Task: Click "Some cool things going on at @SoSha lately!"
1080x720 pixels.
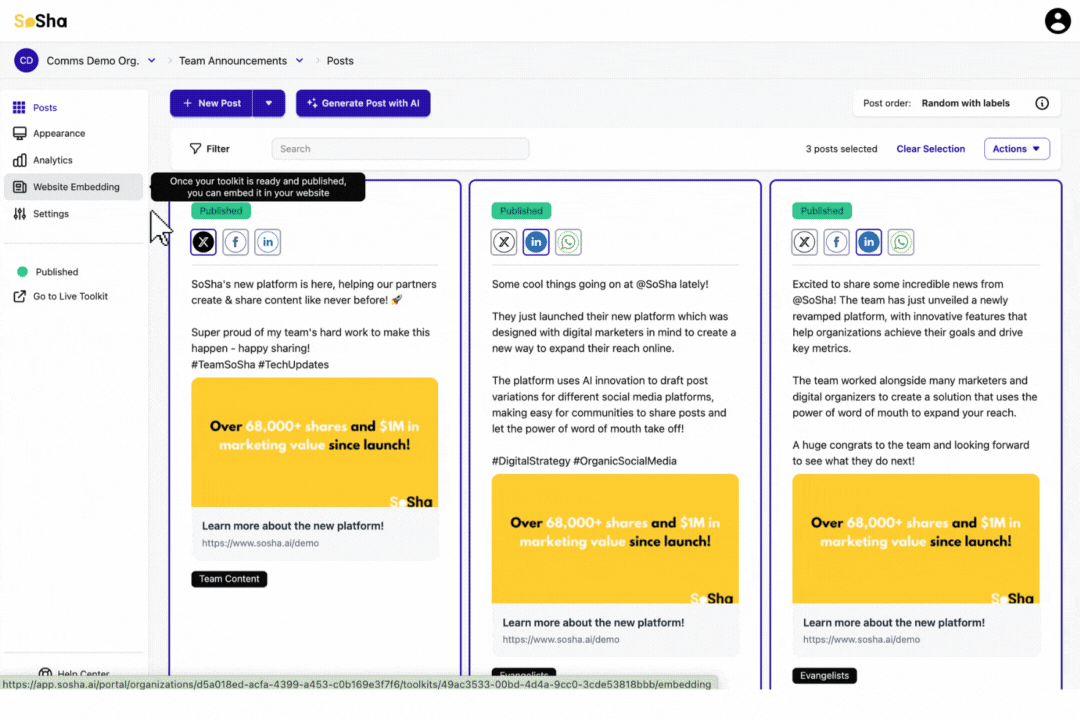Action: pos(600,284)
